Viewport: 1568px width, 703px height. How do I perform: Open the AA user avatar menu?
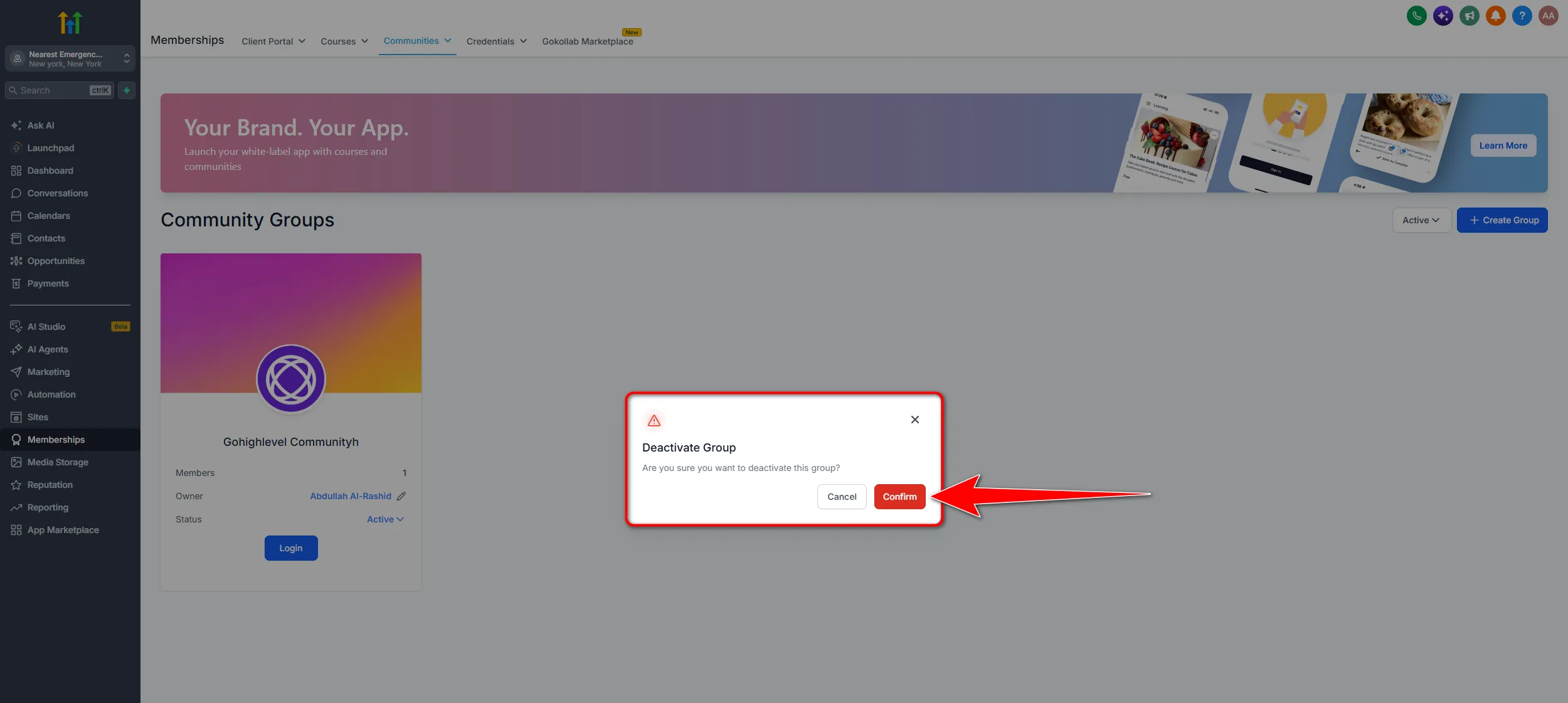click(x=1549, y=16)
